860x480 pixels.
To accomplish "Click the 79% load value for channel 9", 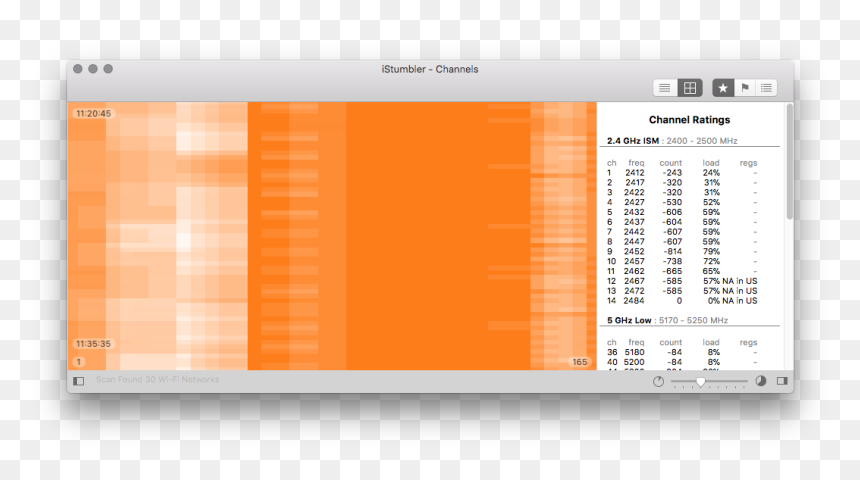I will click(711, 252).
